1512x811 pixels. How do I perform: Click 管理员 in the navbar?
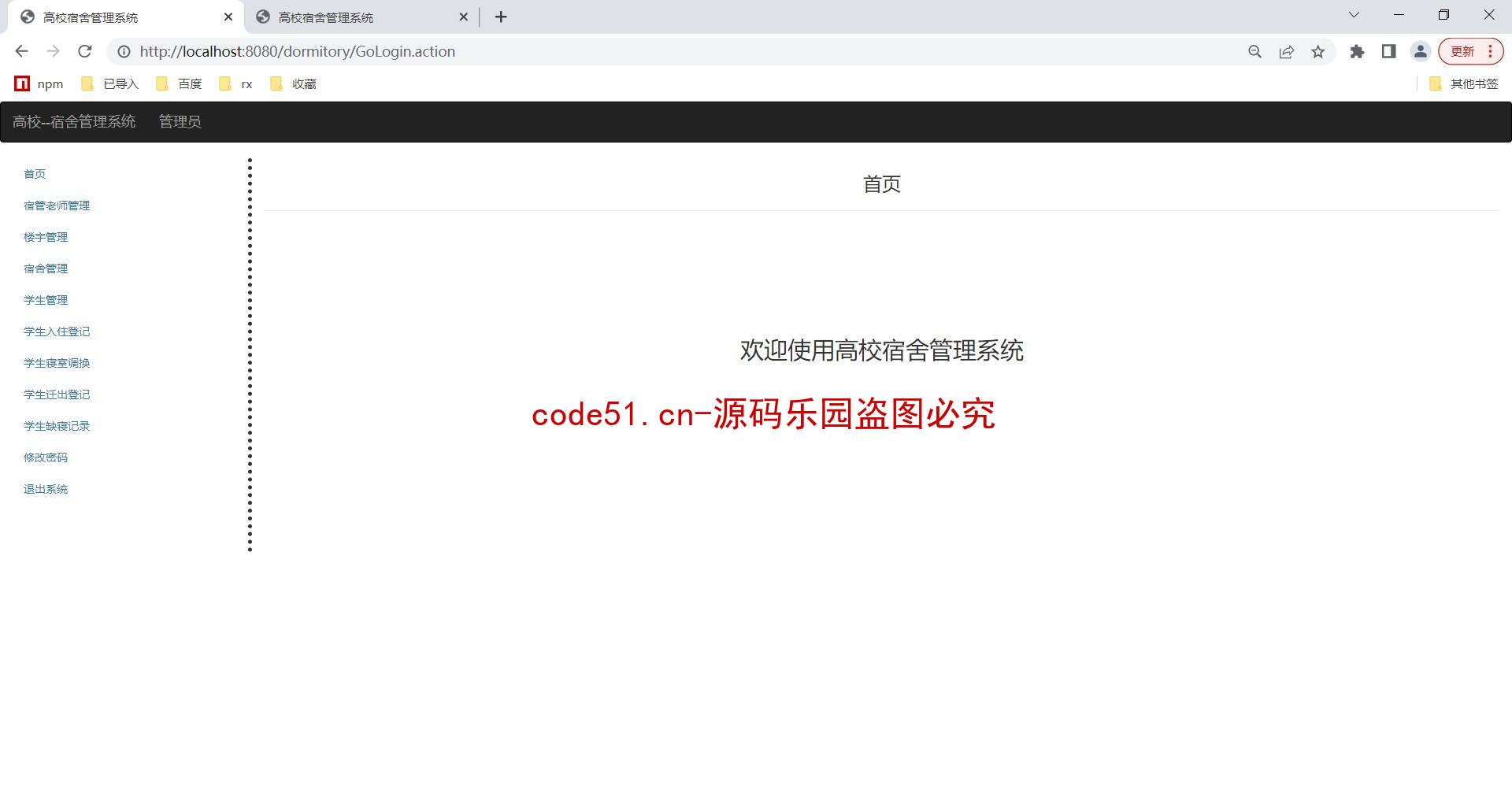tap(180, 121)
